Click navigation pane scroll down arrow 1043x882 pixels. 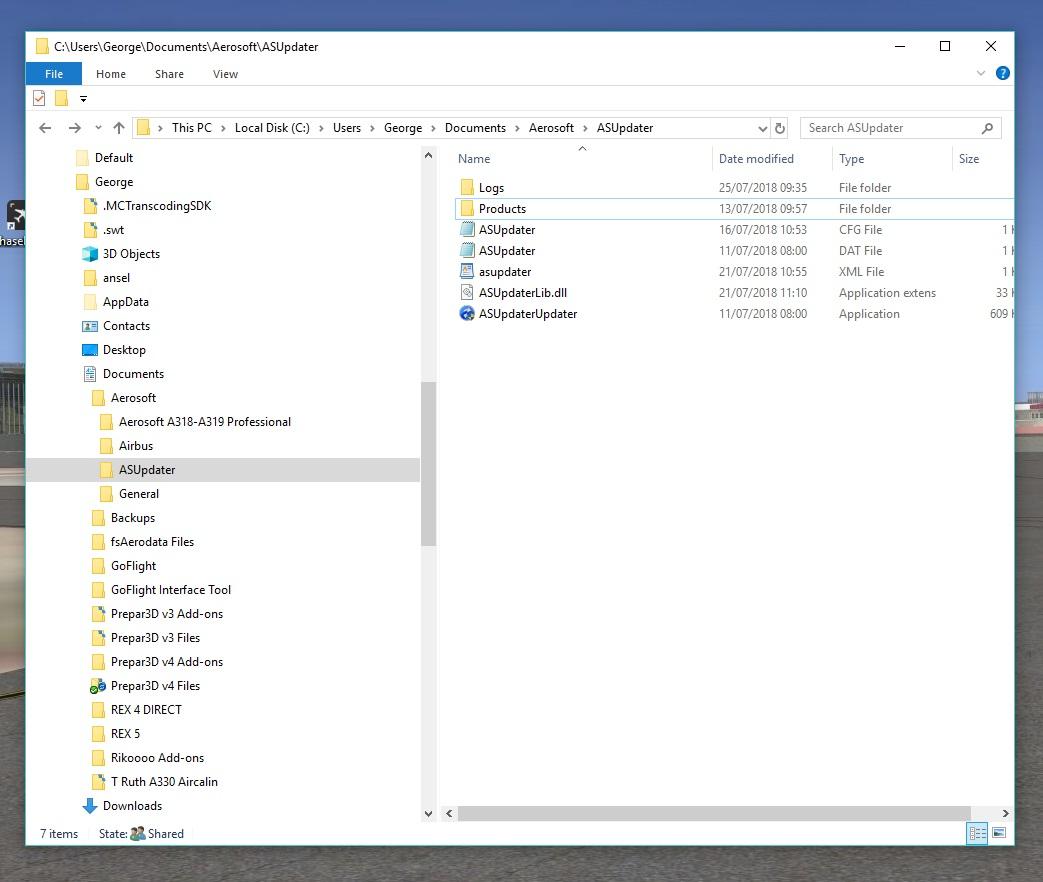pos(428,813)
